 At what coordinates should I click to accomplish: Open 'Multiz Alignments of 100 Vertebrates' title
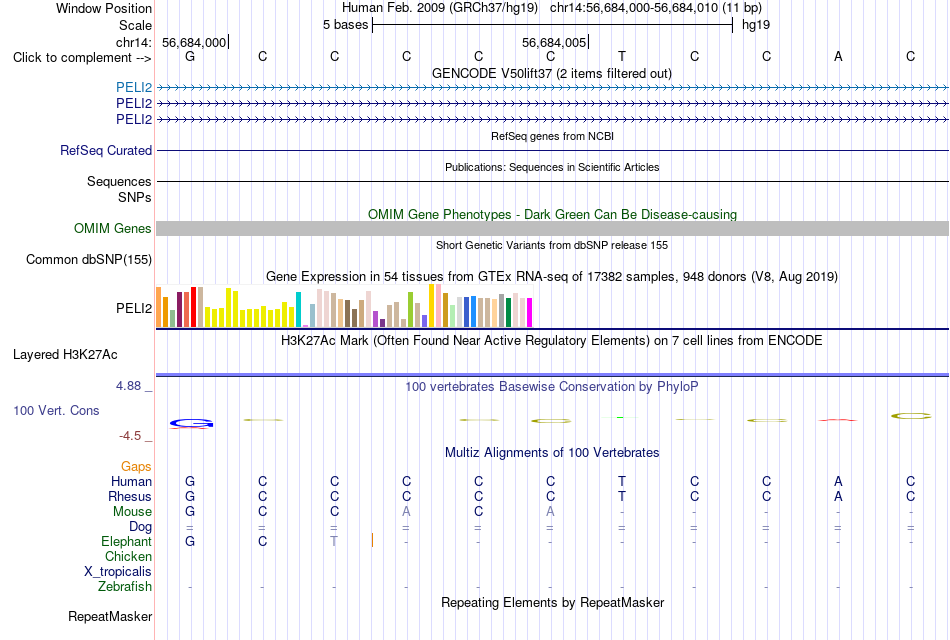click(552, 453)
